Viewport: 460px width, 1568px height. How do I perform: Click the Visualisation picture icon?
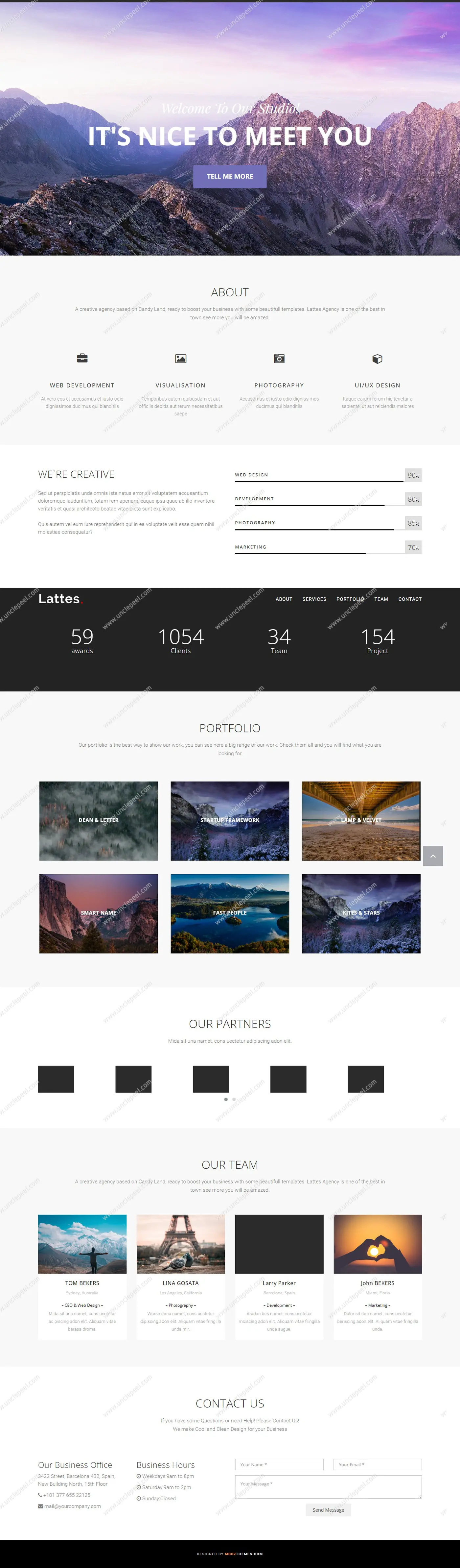coord(180,359)
